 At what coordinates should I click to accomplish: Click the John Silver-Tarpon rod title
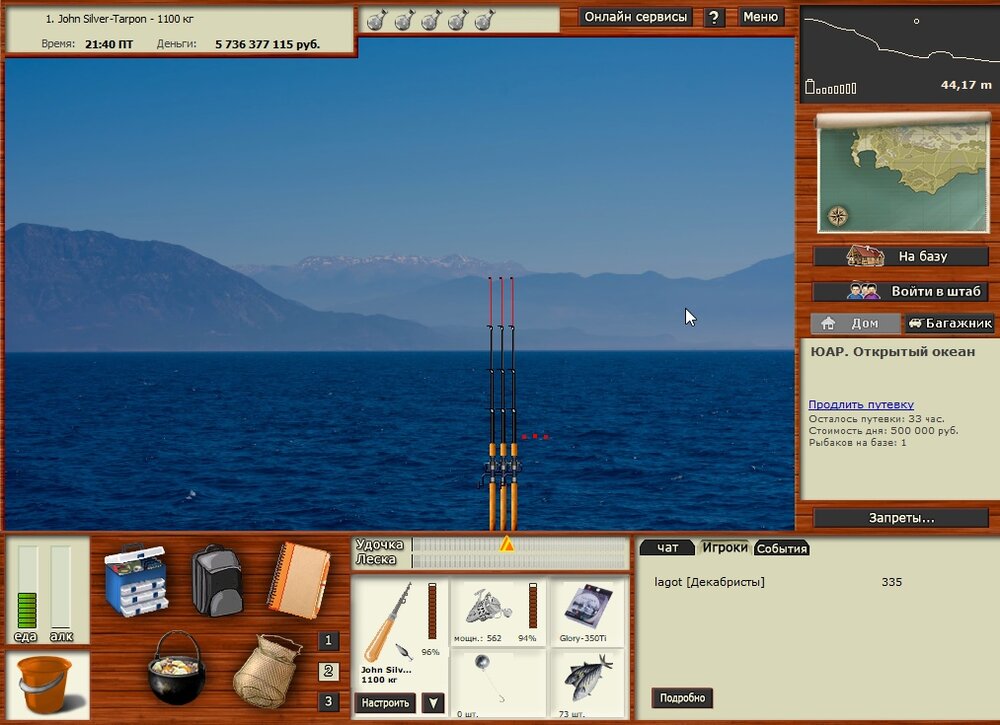point(119,19)
